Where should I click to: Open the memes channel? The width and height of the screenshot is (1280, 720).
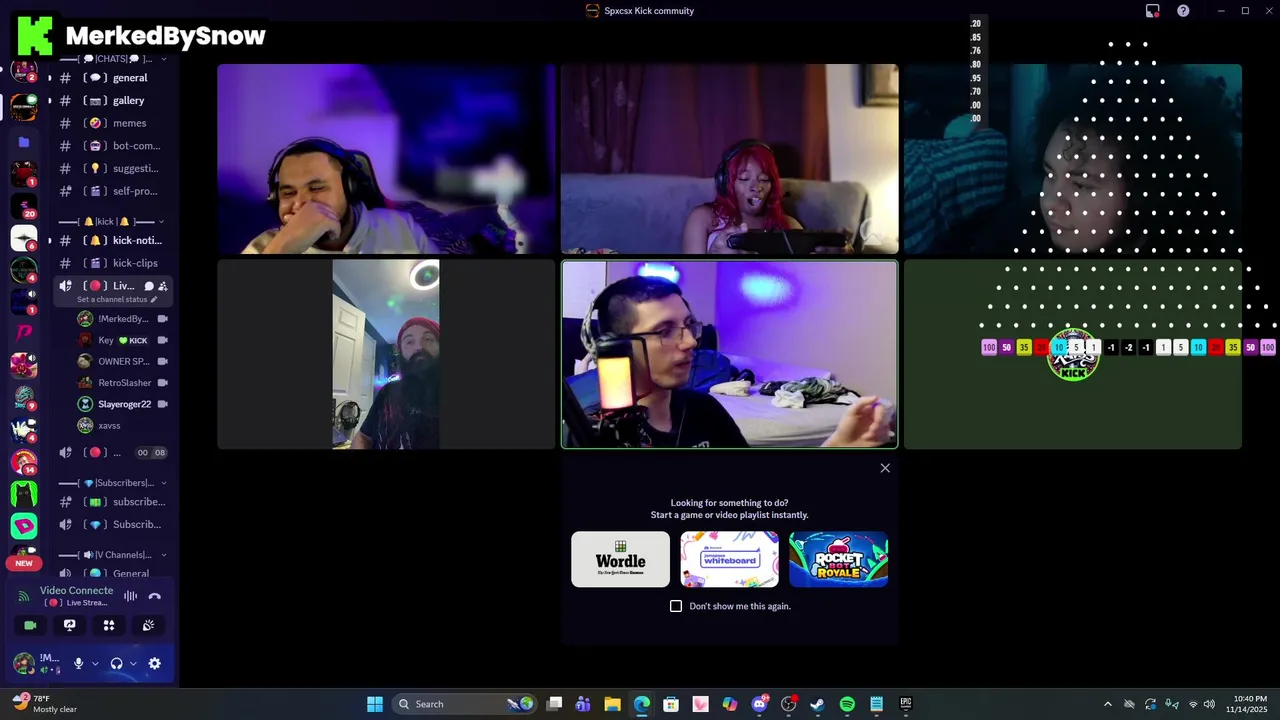pyautogui.click(x=113, y=123)
